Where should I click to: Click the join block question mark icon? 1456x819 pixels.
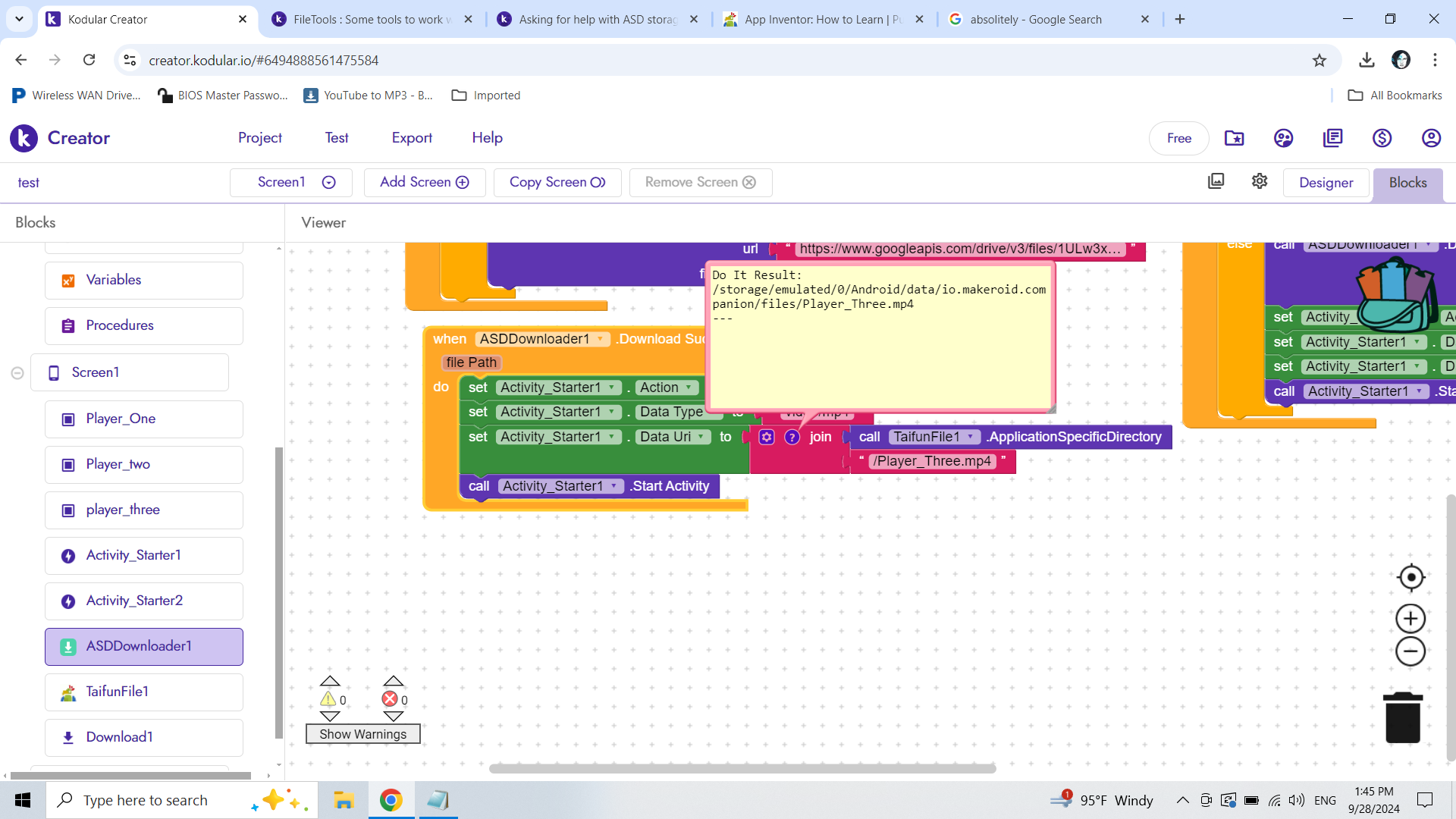pos(792,437)
